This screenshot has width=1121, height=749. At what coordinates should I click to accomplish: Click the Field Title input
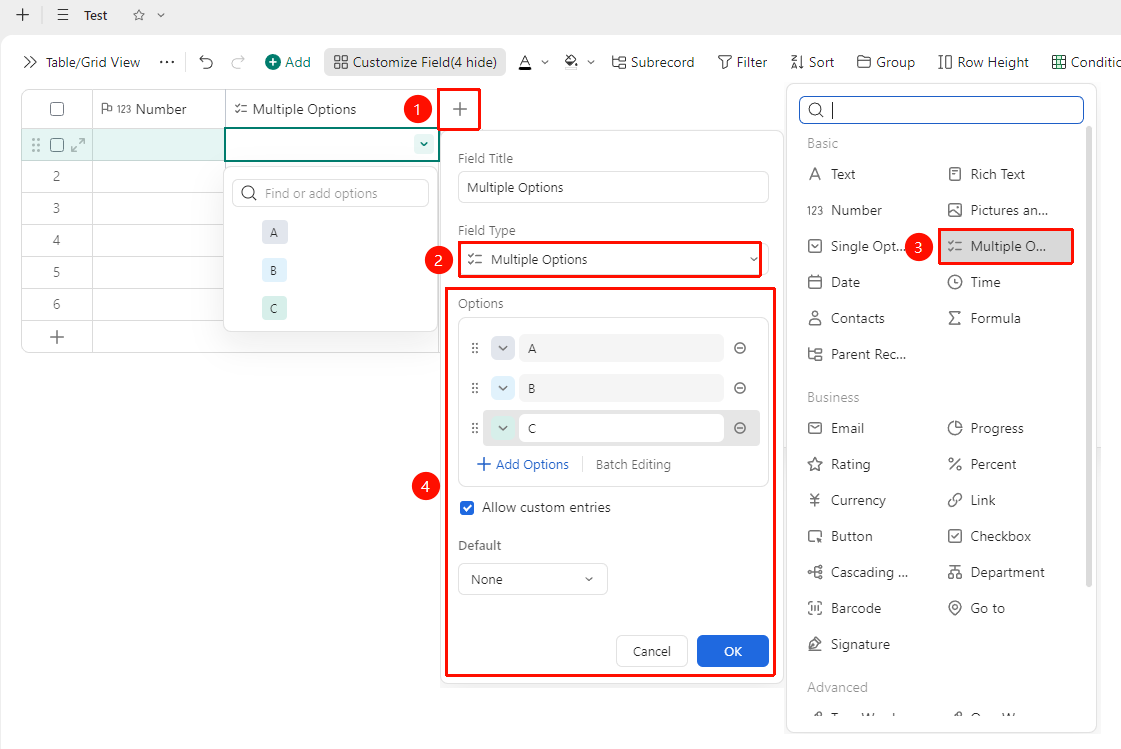[613, 187]
